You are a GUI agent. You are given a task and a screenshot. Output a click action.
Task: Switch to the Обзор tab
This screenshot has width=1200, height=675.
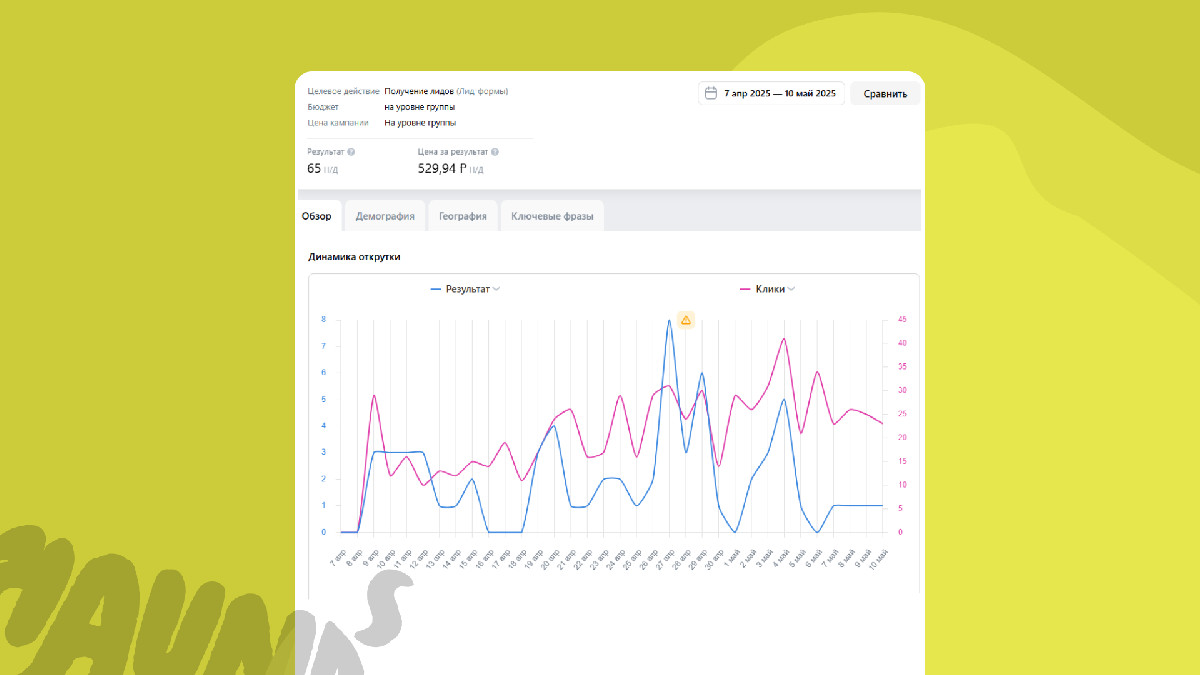317,216
